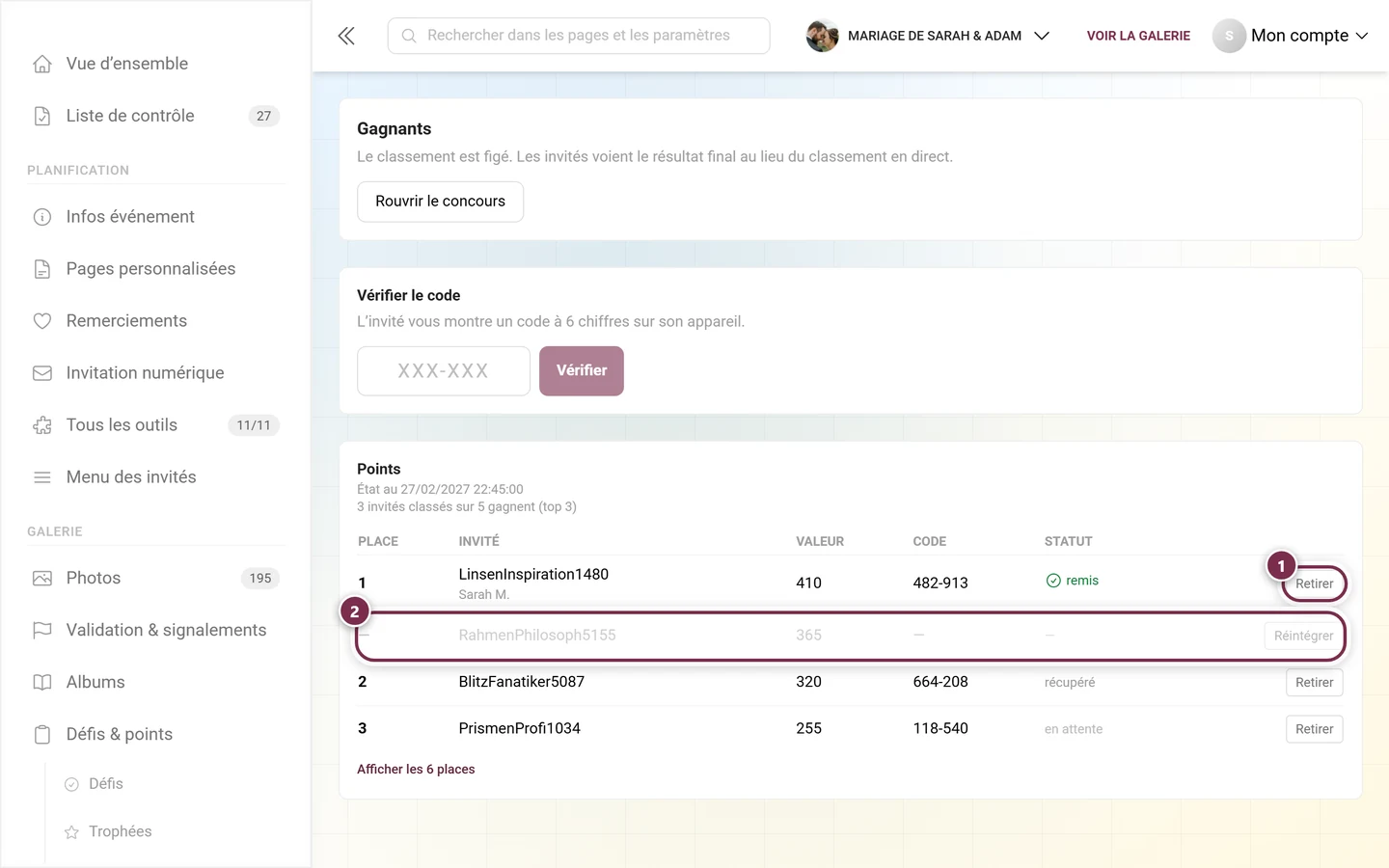Click the Liste de contrôle document icon
Screen dimensions: 1389x868
[42, 116]
